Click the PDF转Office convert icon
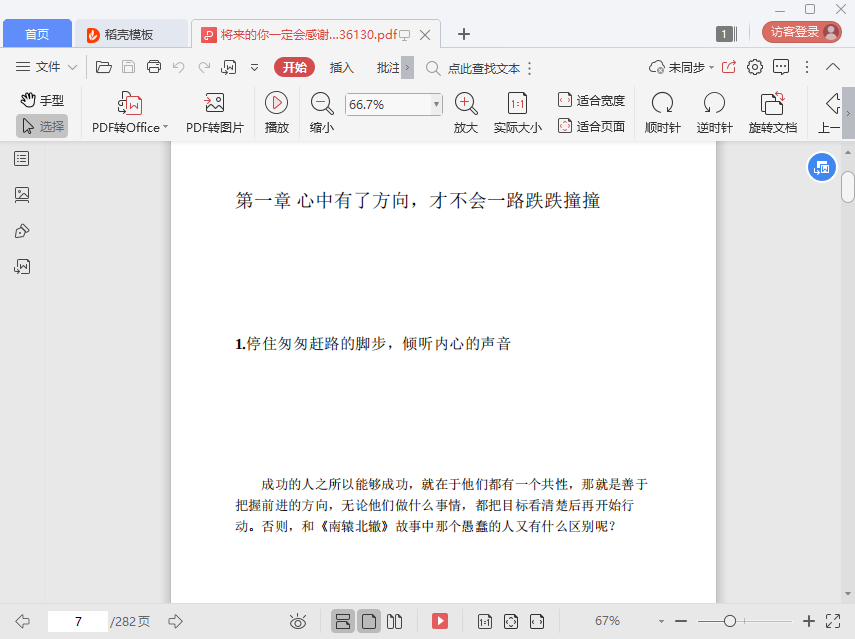 pyautogui.click(x=130, y=103)
